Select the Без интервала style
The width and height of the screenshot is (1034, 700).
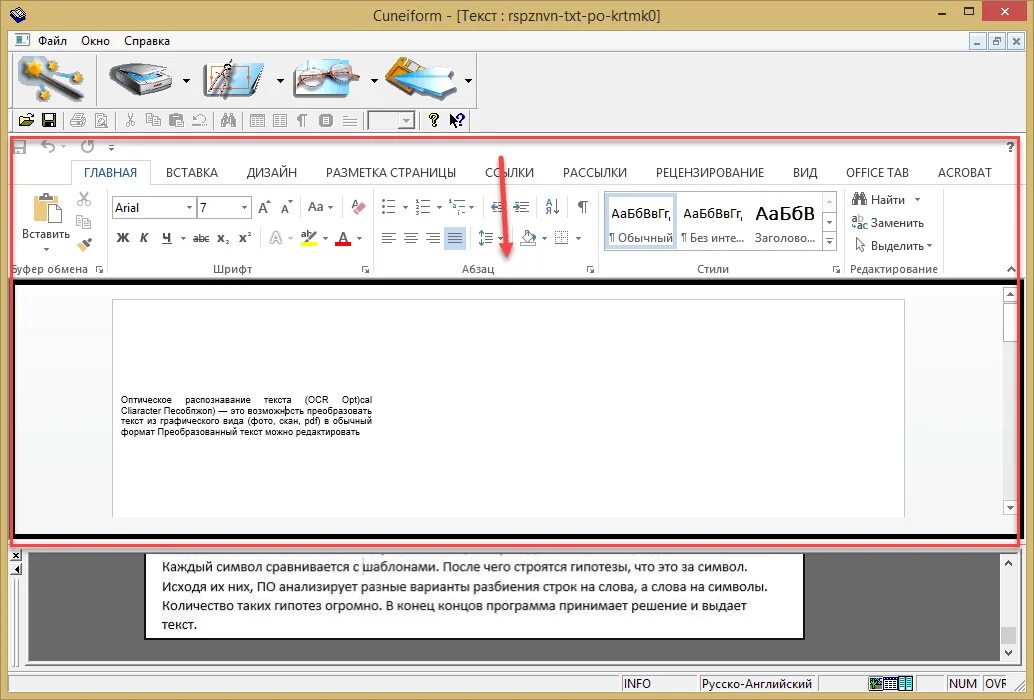[713, 222]
